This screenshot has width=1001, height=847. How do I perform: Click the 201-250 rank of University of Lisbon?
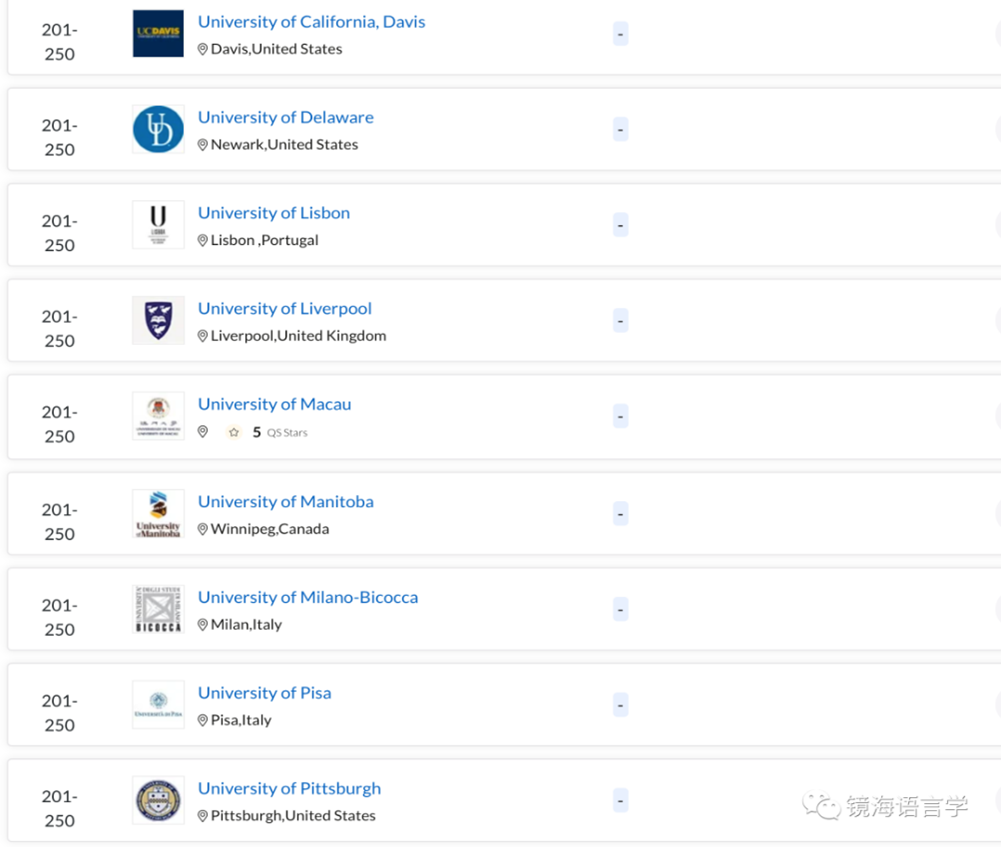click(x=59, y=234)
